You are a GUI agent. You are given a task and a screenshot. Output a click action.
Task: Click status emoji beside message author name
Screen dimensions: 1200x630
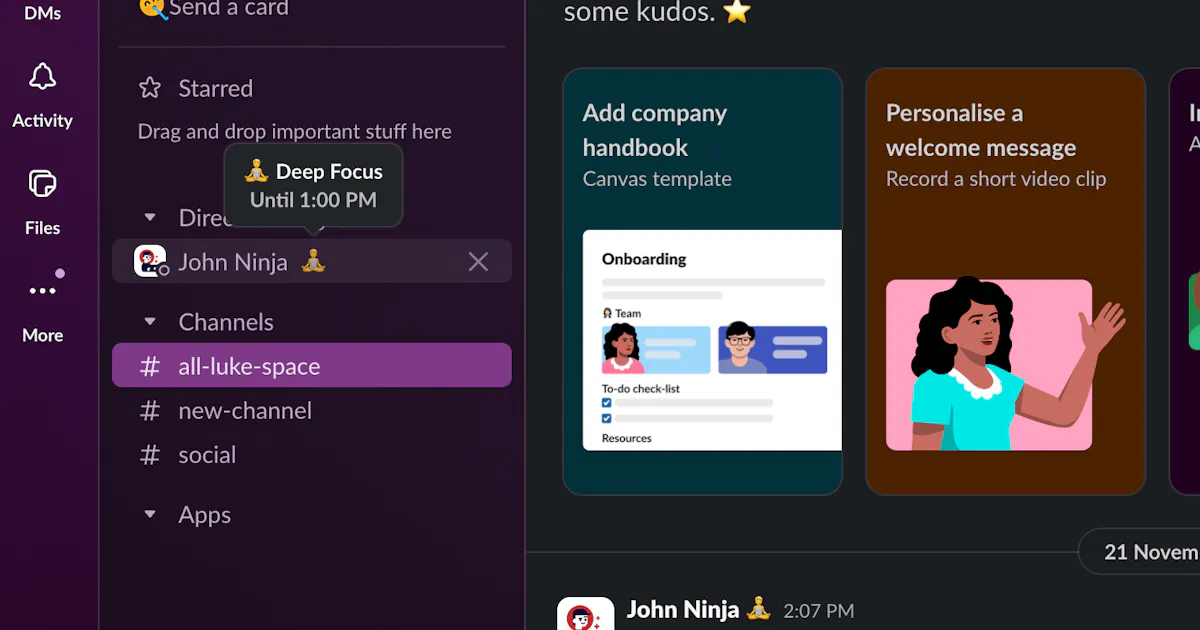pyautogui.click(x=760, y=608)
